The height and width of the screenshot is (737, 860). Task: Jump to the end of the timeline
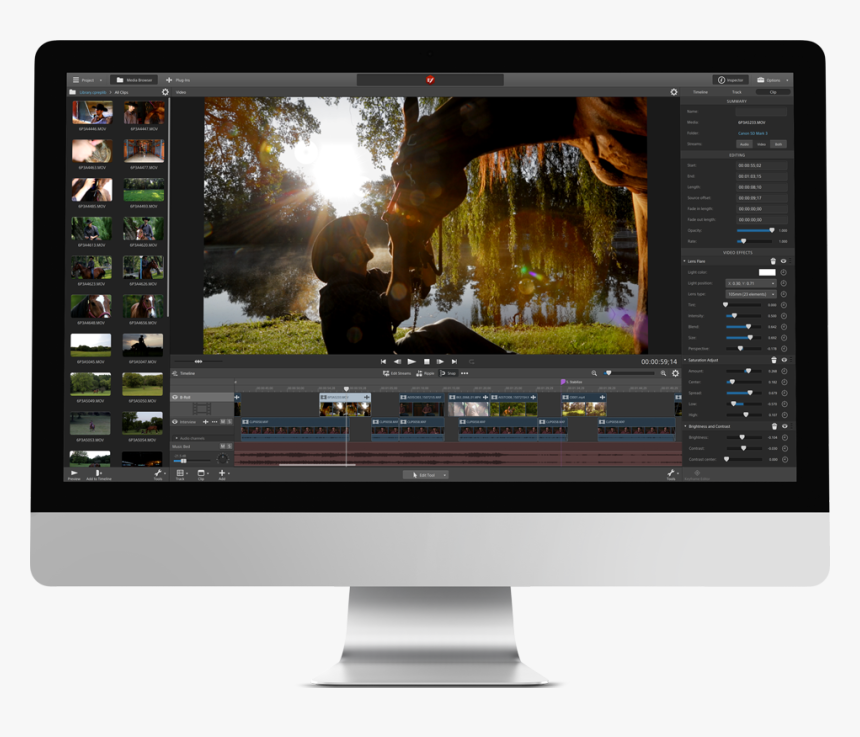(454, 361)
